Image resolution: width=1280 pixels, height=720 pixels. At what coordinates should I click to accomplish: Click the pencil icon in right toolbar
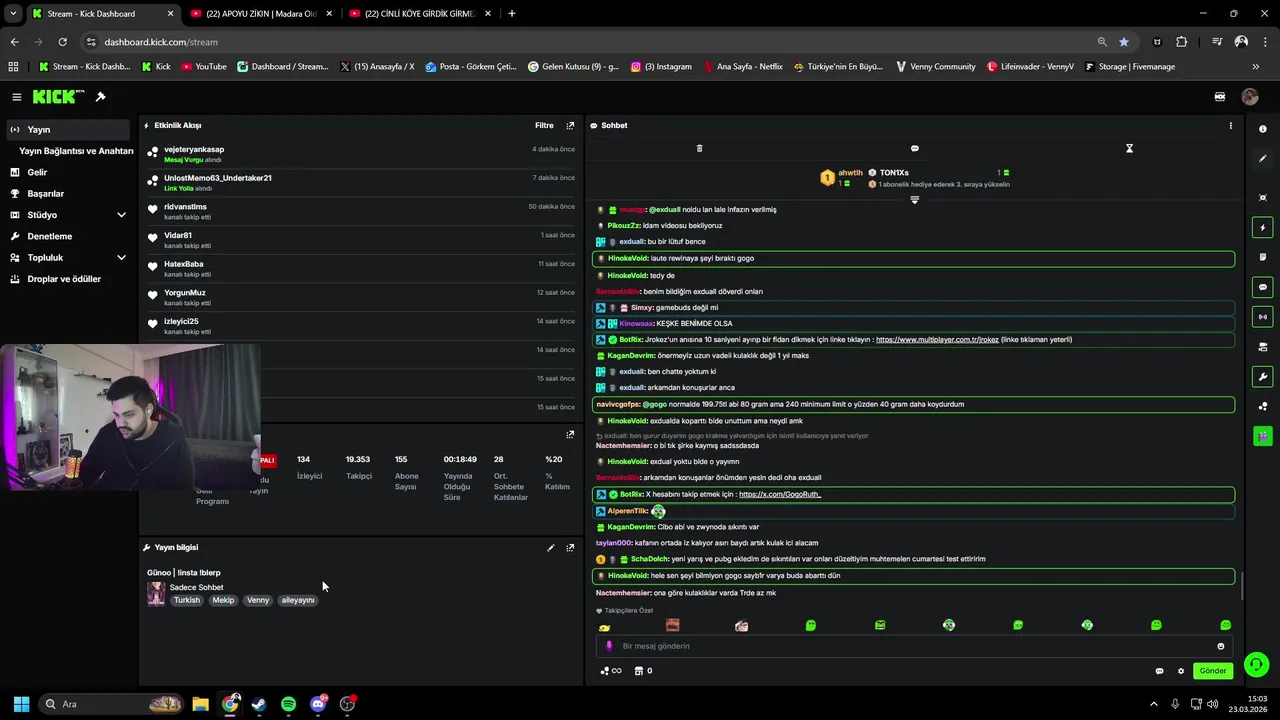pyautogui.click(x=1262, y=158)
